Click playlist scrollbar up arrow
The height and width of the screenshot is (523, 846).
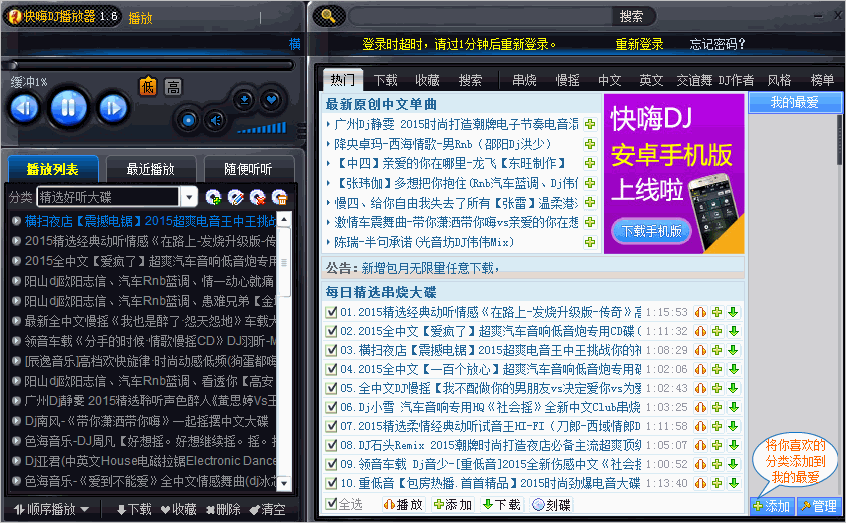tap(284, 219)
